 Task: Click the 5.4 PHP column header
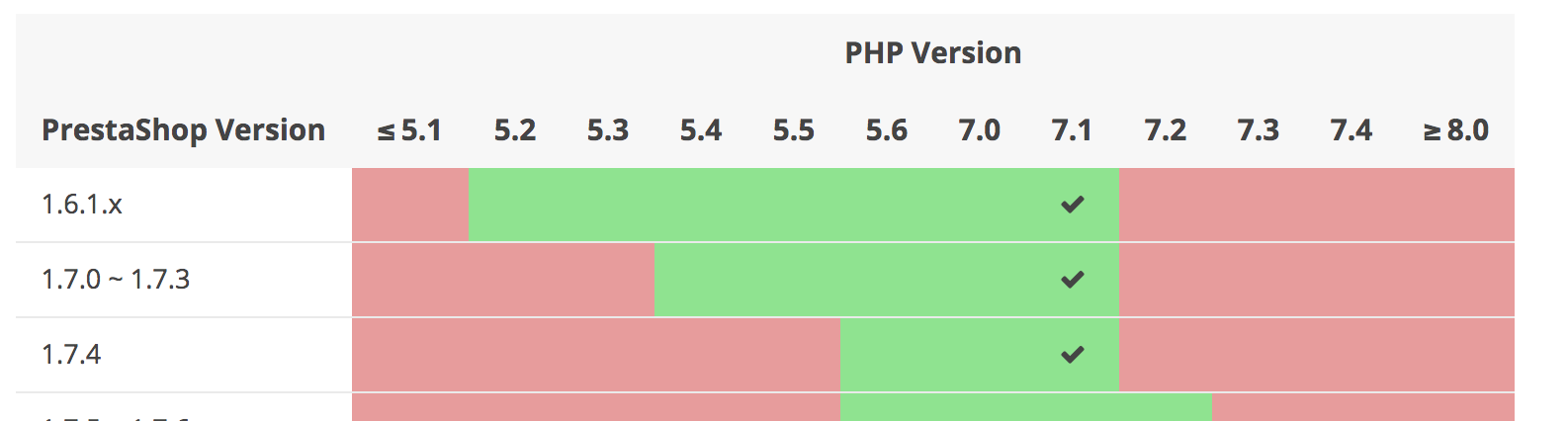coord(701,129)
